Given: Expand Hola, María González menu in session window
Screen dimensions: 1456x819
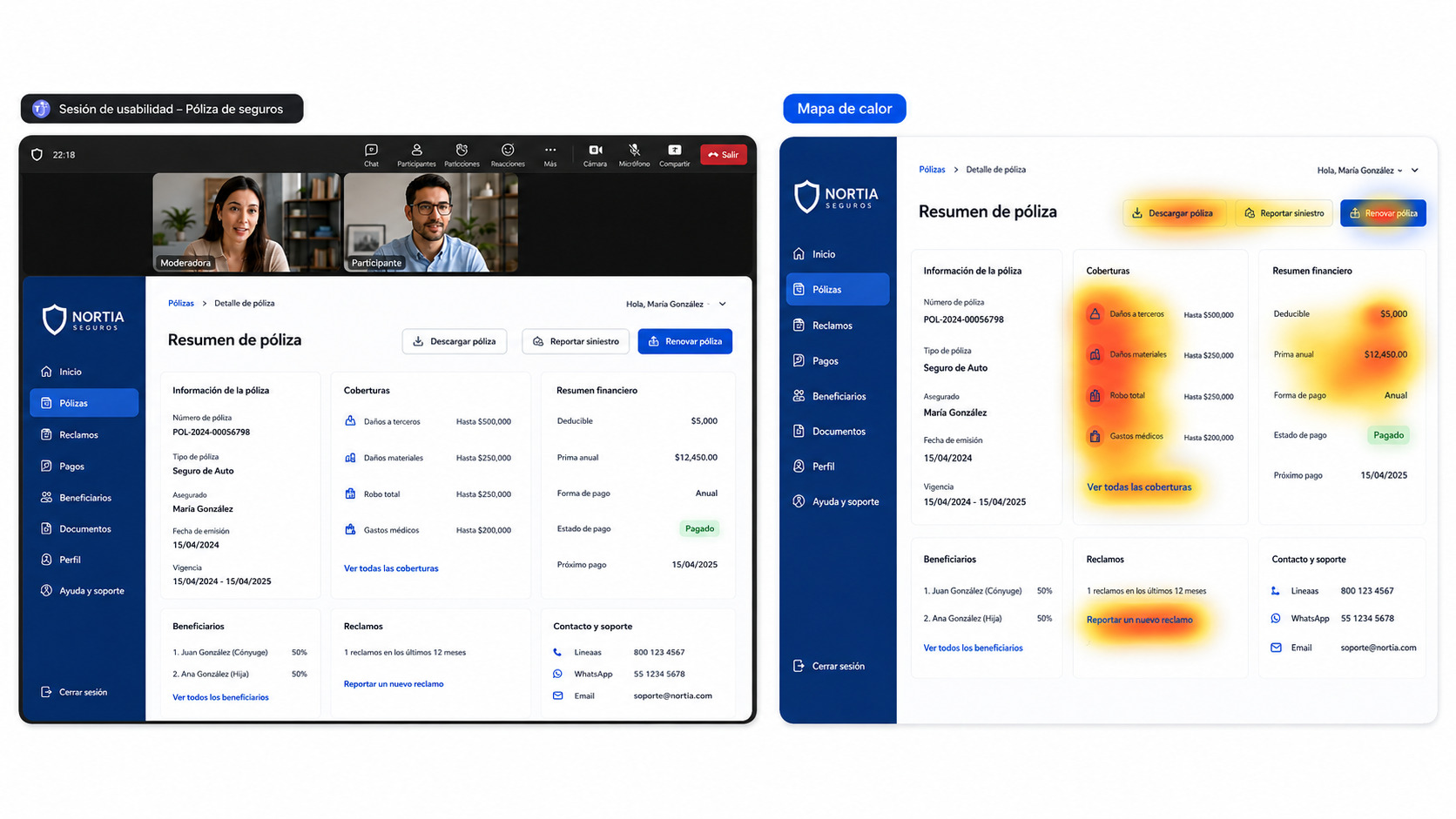Looking at the screenshot, I should coord(676,304).
